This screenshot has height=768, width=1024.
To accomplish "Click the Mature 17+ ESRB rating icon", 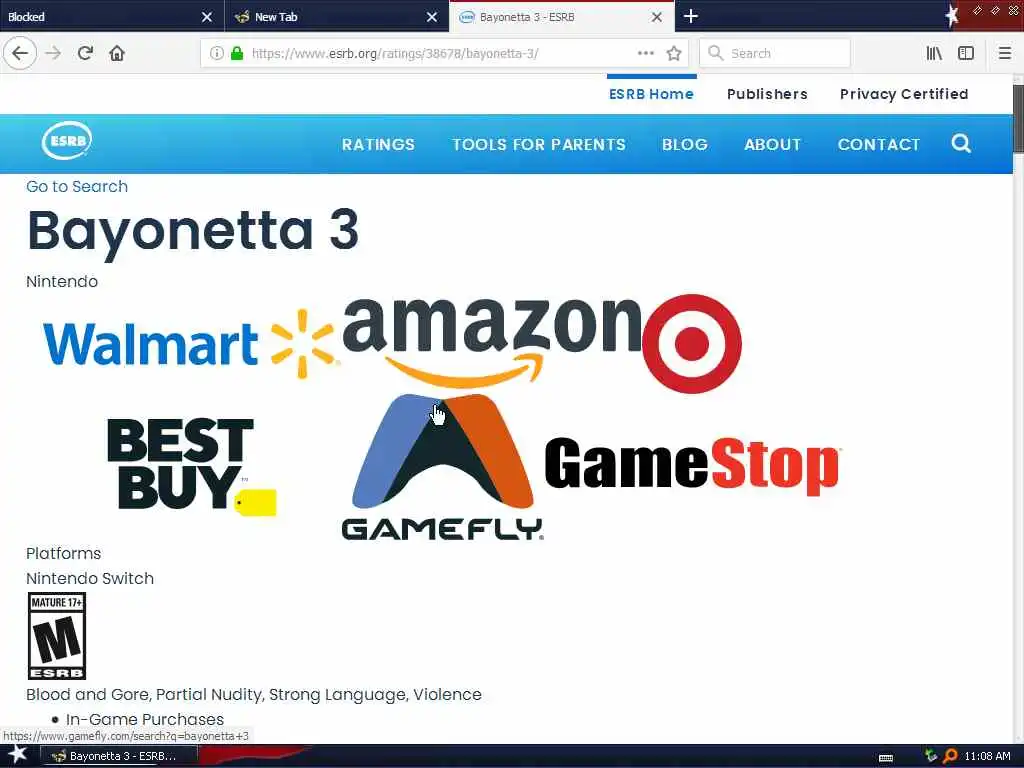I will [57, 636].
